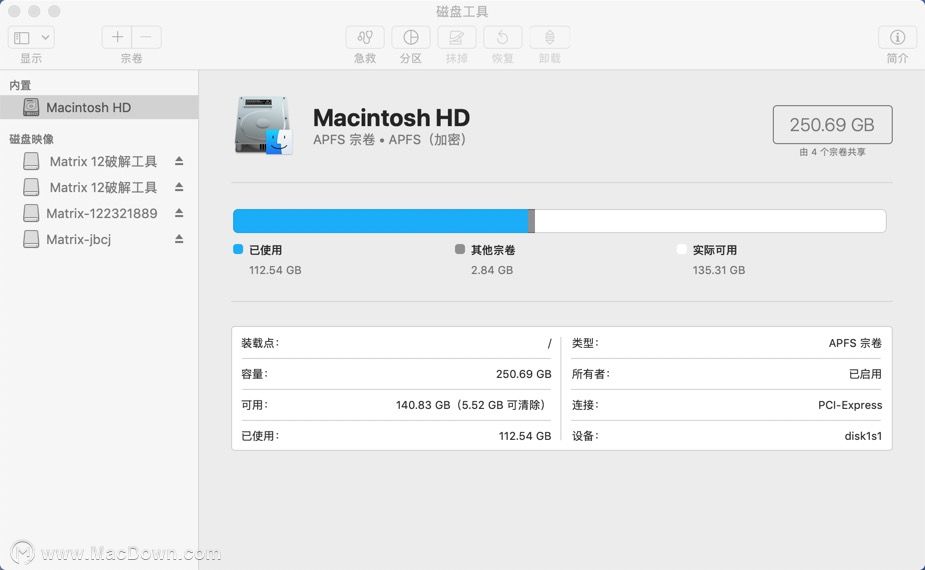
Task: Click the 140.83 GB（5.52 GB 可清除）value
Action: pos(473,405)
